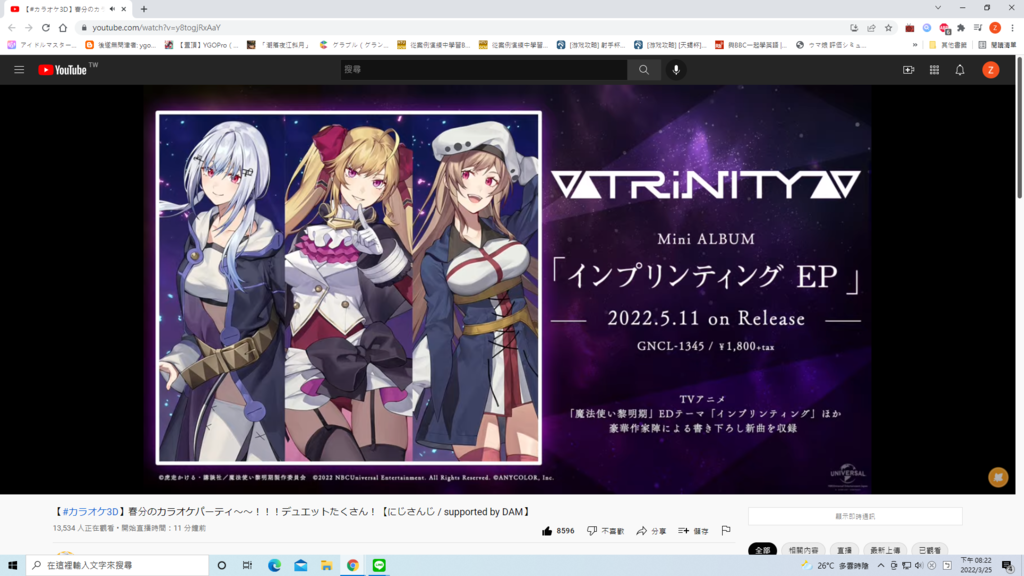This screenshot has width=1024, height=576.
Task: Click the page vertical scrollbar
Action: (x=1019, y=127)
